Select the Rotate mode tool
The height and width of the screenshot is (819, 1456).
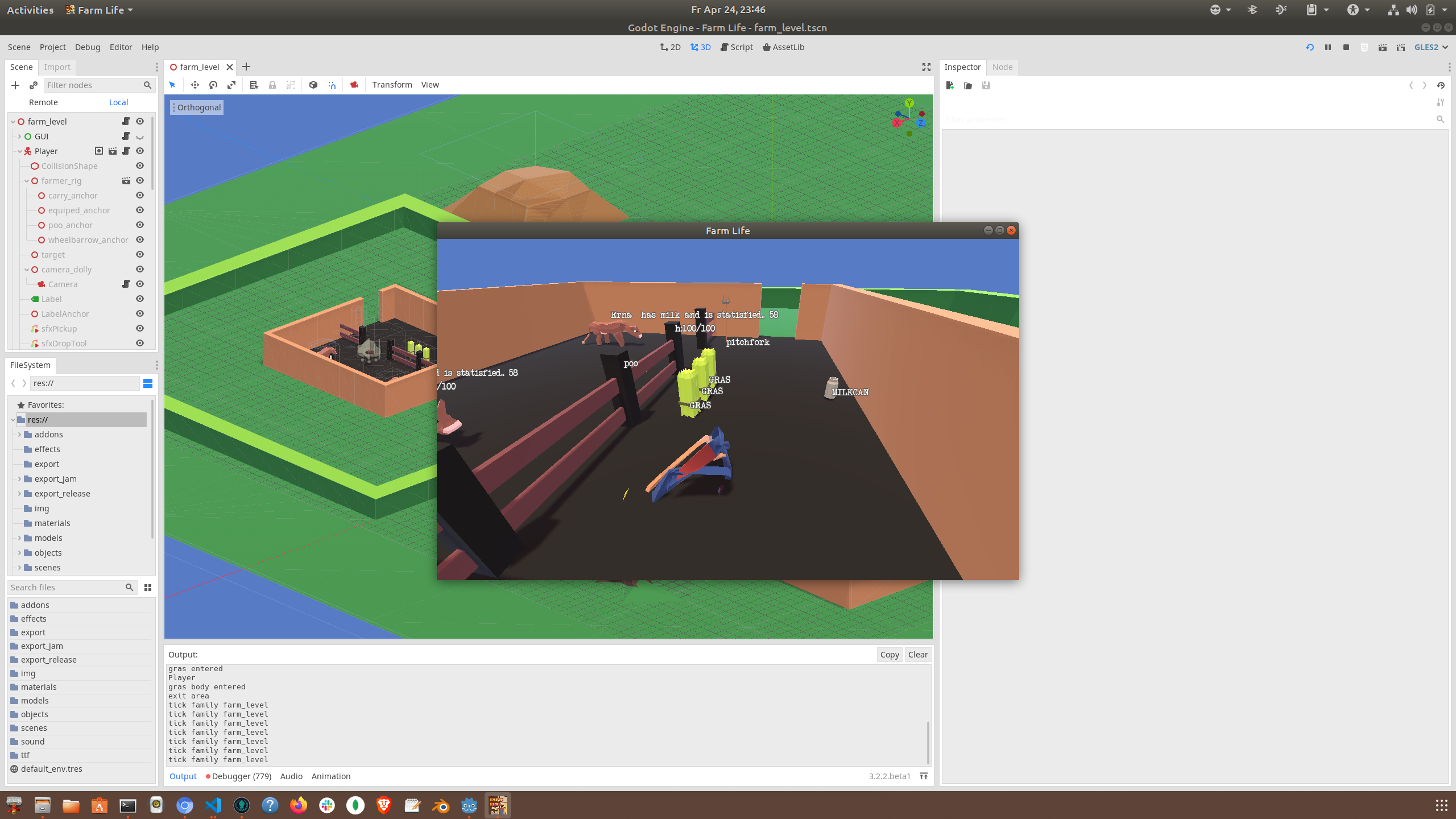pos(213,85)
